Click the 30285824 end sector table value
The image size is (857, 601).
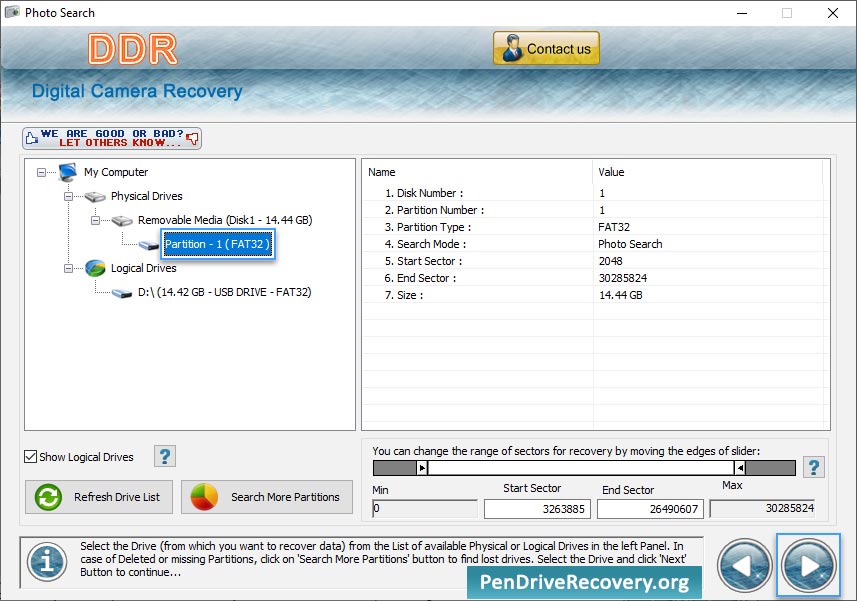623,278
